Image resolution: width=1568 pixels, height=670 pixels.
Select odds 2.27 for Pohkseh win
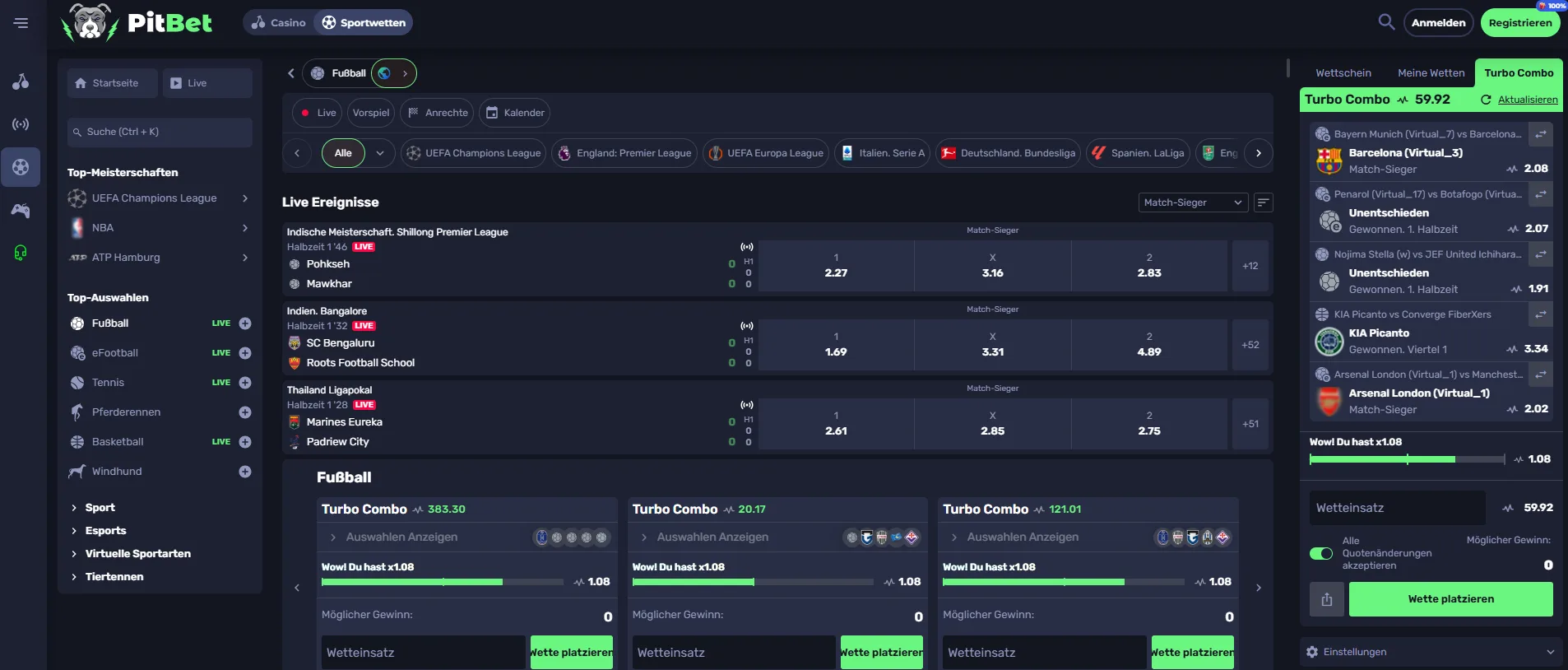point(836,265)
